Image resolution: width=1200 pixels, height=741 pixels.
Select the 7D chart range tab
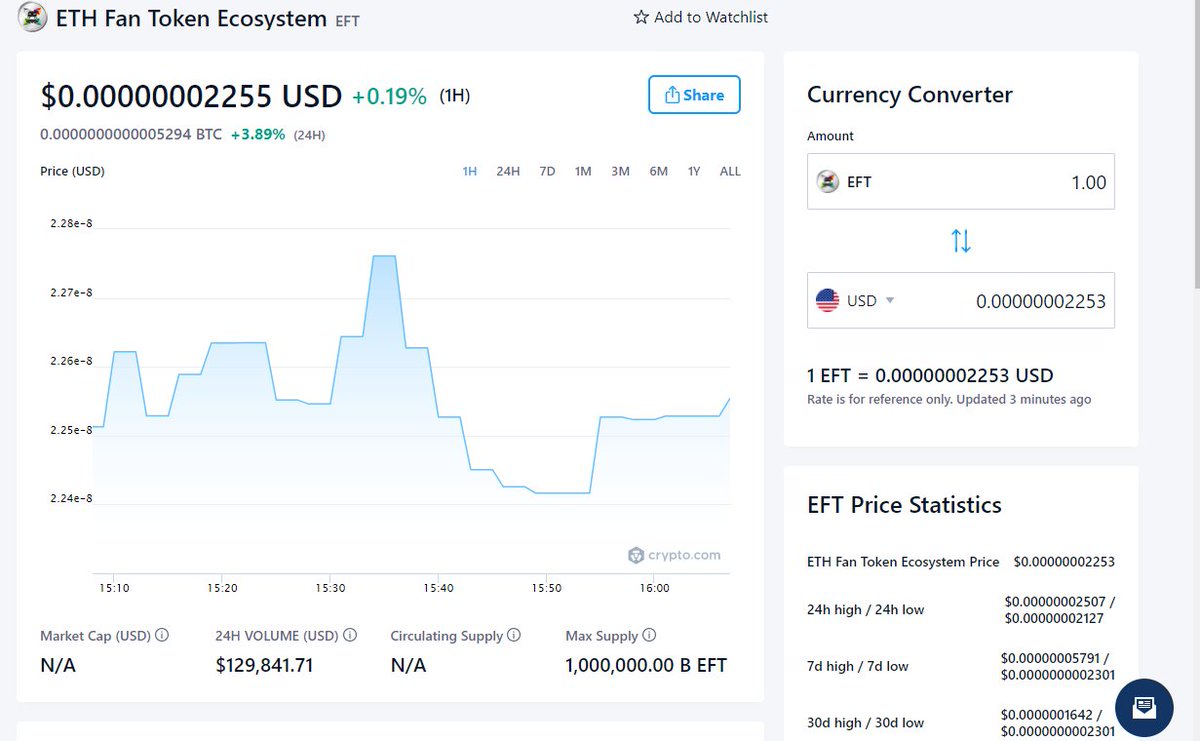[x=547, y=171]
